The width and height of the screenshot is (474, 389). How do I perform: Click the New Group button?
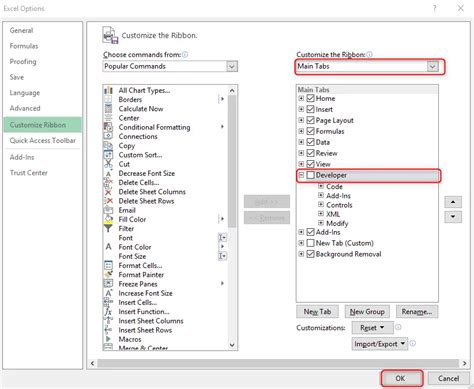[367, 312]
